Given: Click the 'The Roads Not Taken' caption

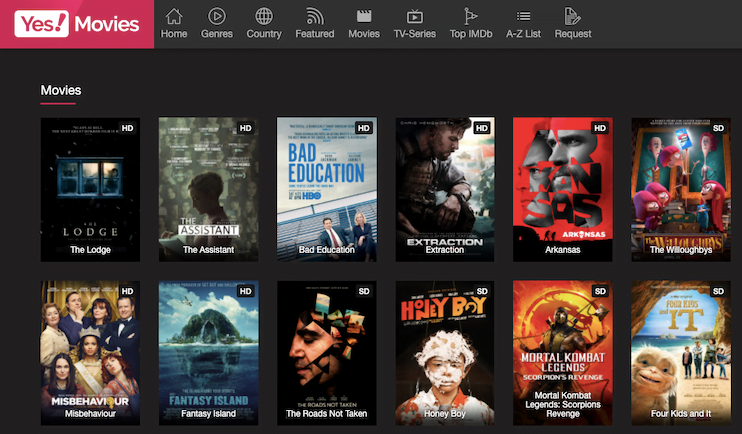Looking at the screenshot, I should pyautogui.click(x=327, y=414).
